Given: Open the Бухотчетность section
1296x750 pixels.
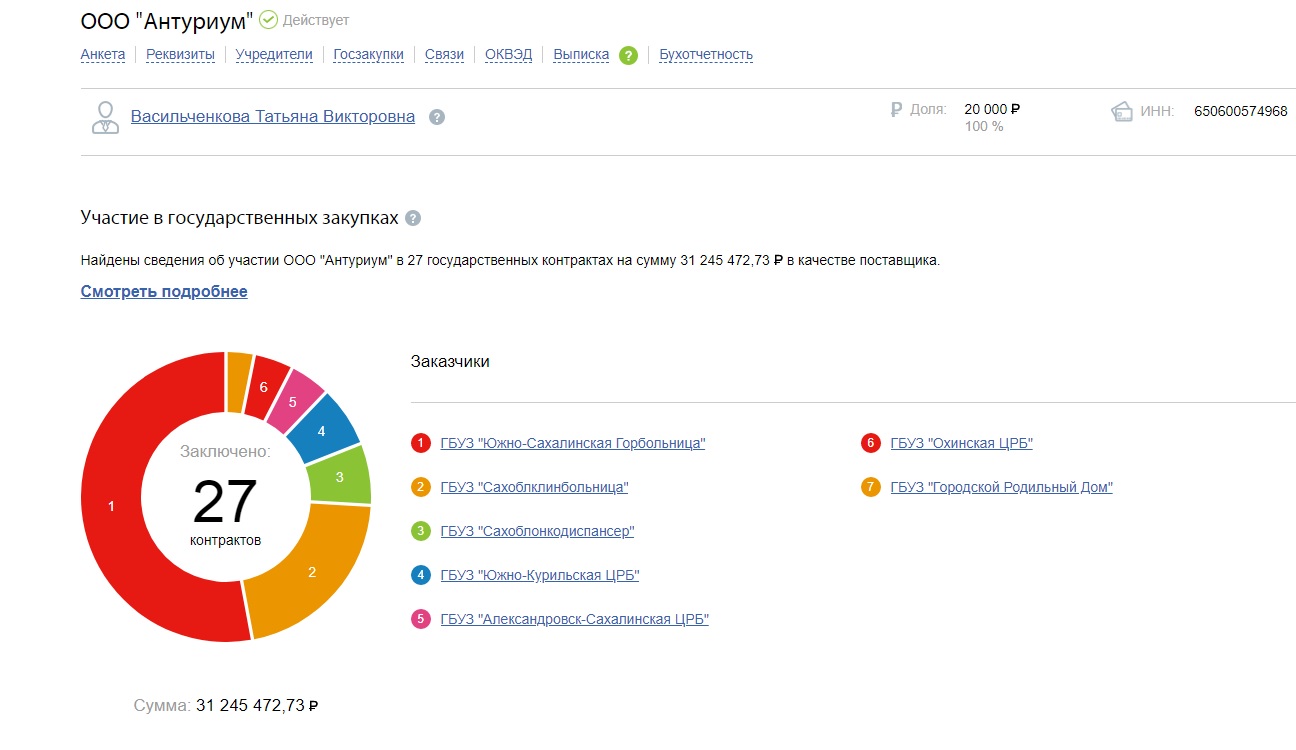Looking at the screenshot, I should (x=706, y=55).
